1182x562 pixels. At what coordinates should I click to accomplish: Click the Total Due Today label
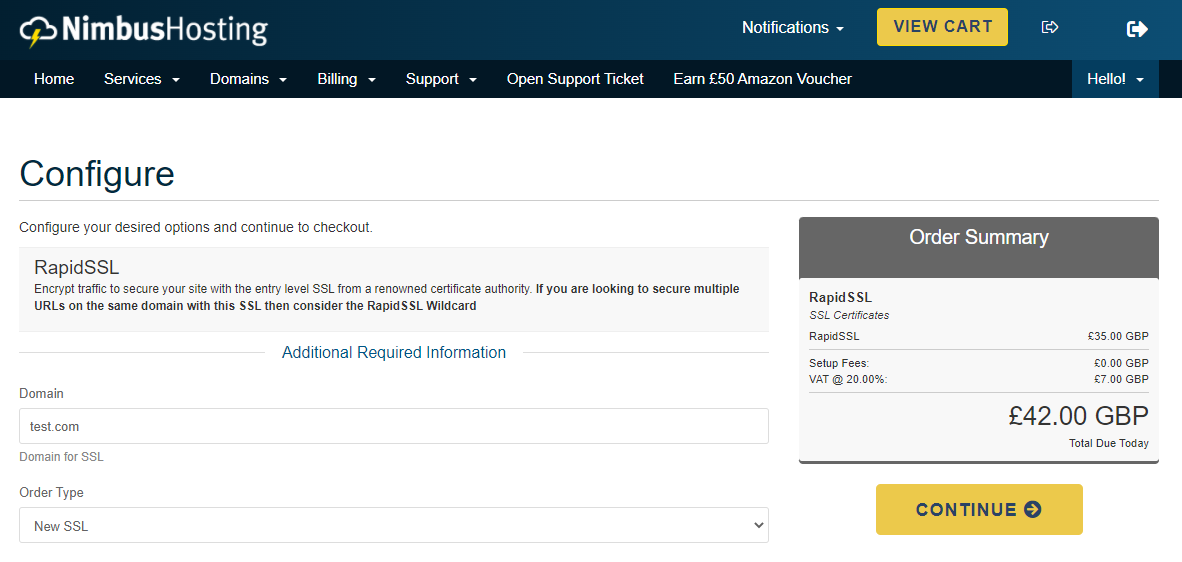click(1109, 443)
